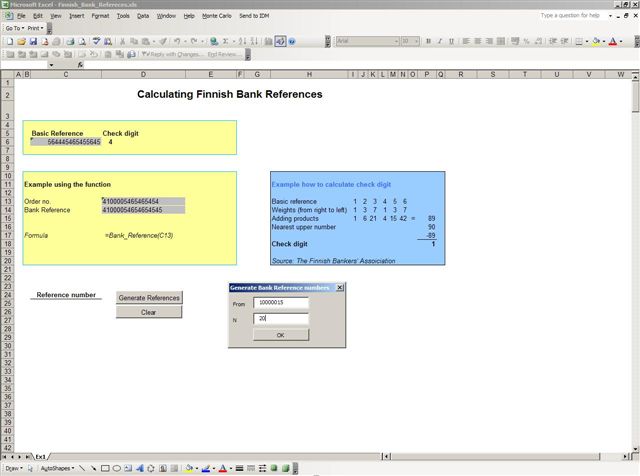
Task: Confirm the dialog with OK
Action: (x=281, y=335)
